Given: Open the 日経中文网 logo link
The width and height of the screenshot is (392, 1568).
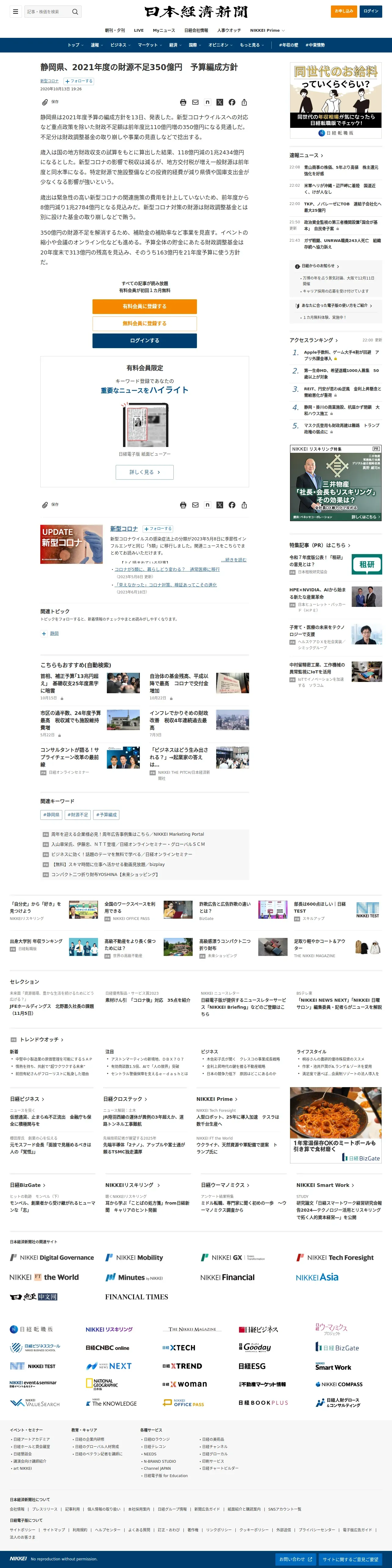Looking at the screenshot, I should tap(34, 1297).
